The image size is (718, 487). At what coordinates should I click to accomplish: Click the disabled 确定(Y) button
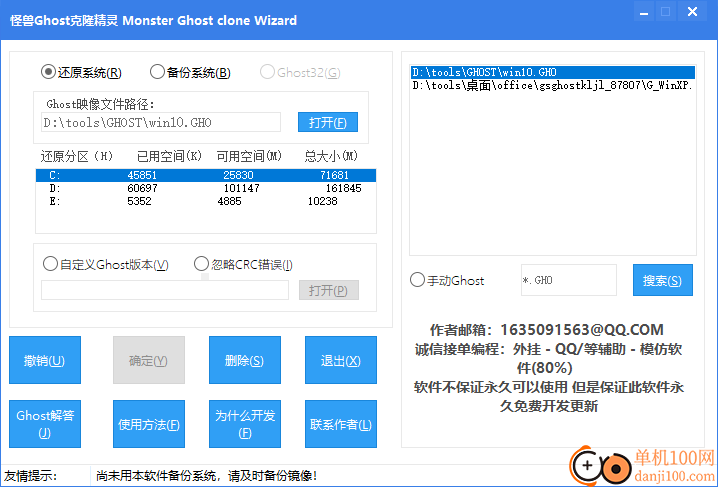(x=149, y=360)
